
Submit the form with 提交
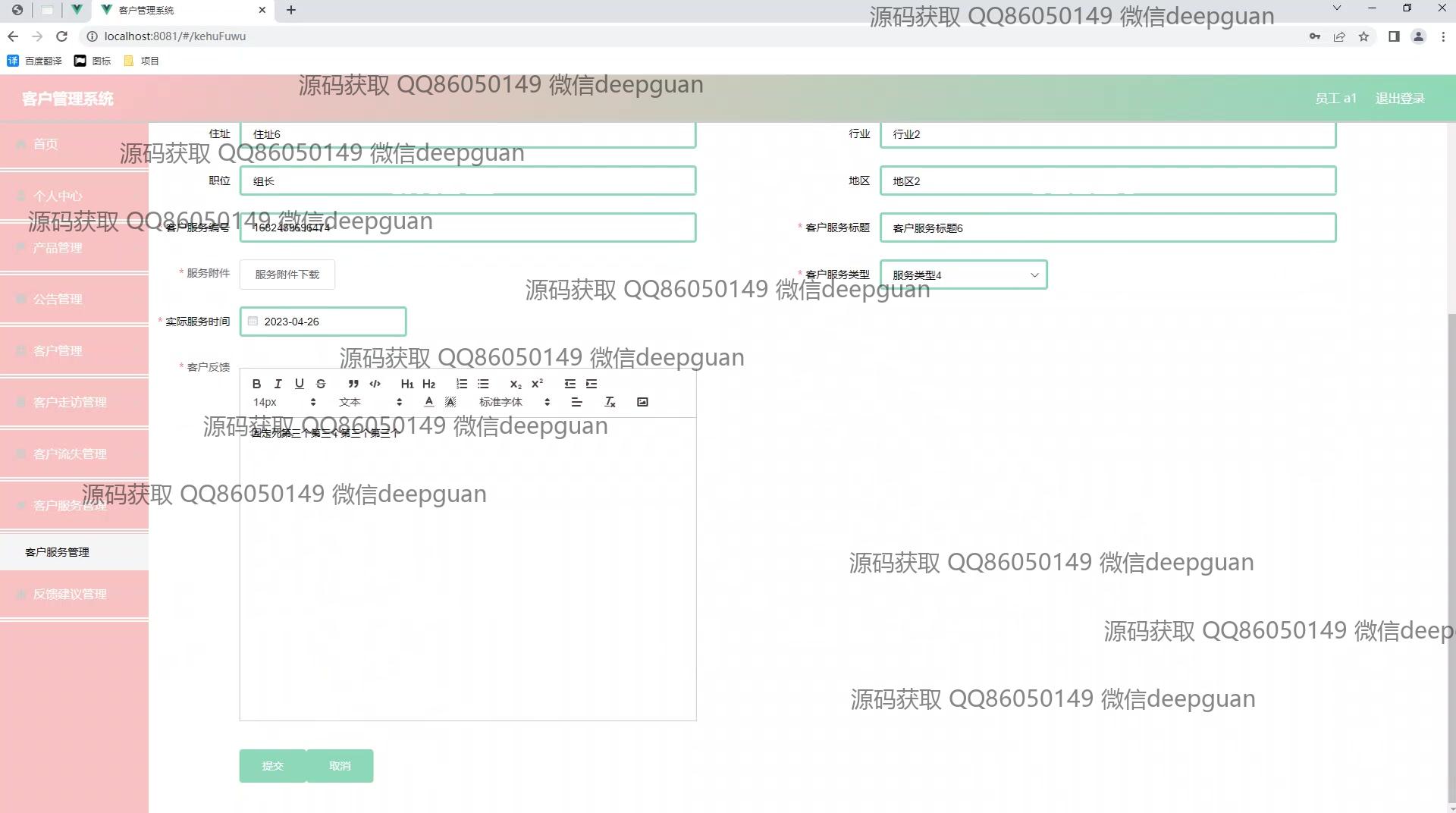(x=273, y=766)
